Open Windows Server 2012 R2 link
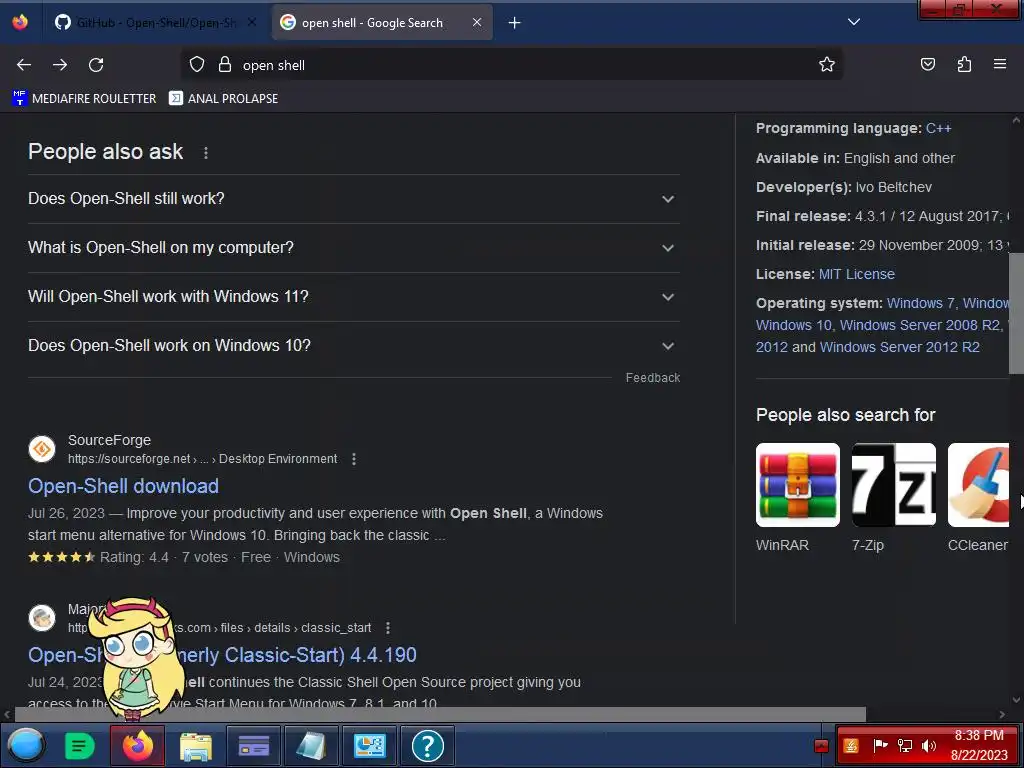1024x768 pixels. [x=899, y=347]
